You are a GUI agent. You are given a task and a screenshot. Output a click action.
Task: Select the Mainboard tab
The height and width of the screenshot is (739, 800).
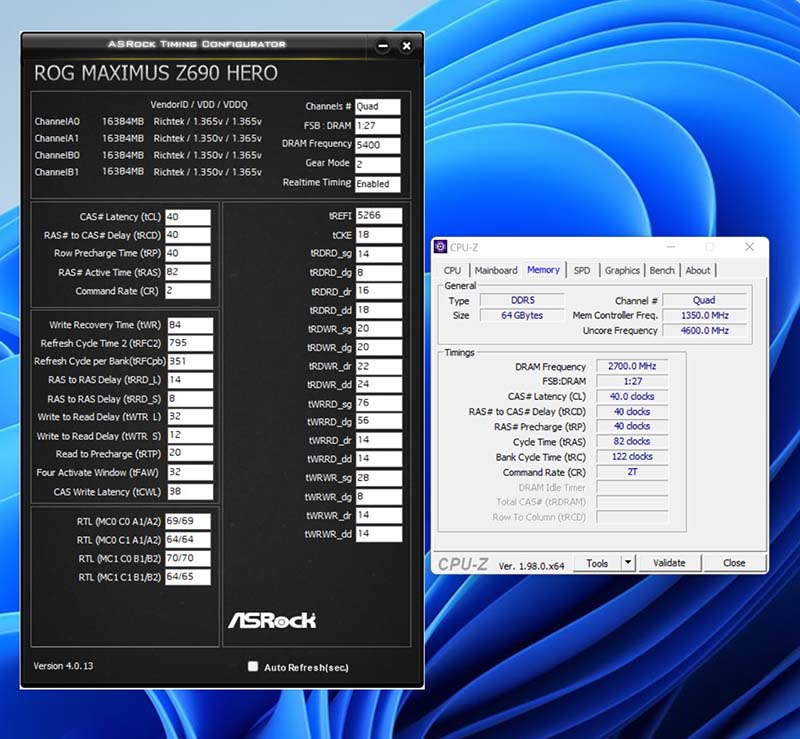point(498,269)
